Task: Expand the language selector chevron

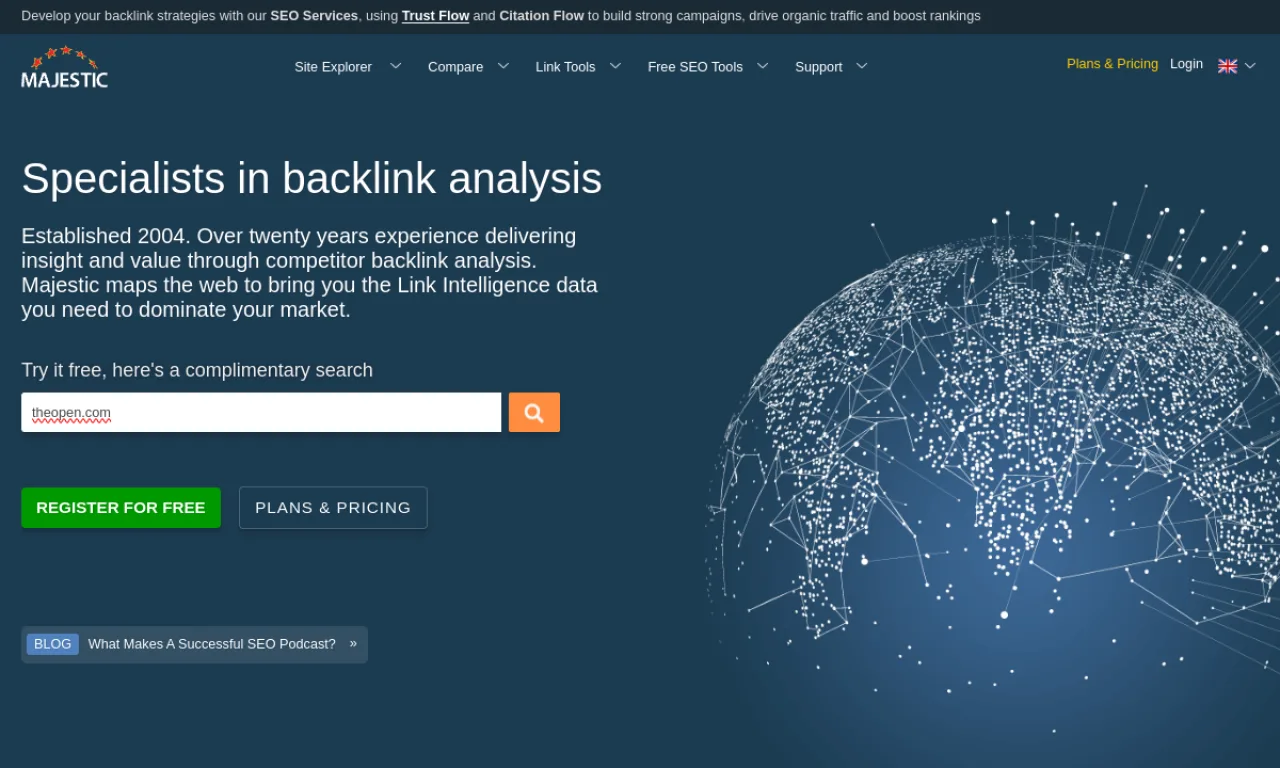Action: (1250, 66)
